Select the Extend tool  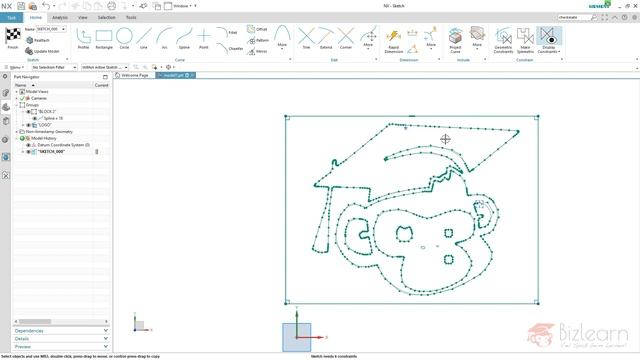pos(326,39)
